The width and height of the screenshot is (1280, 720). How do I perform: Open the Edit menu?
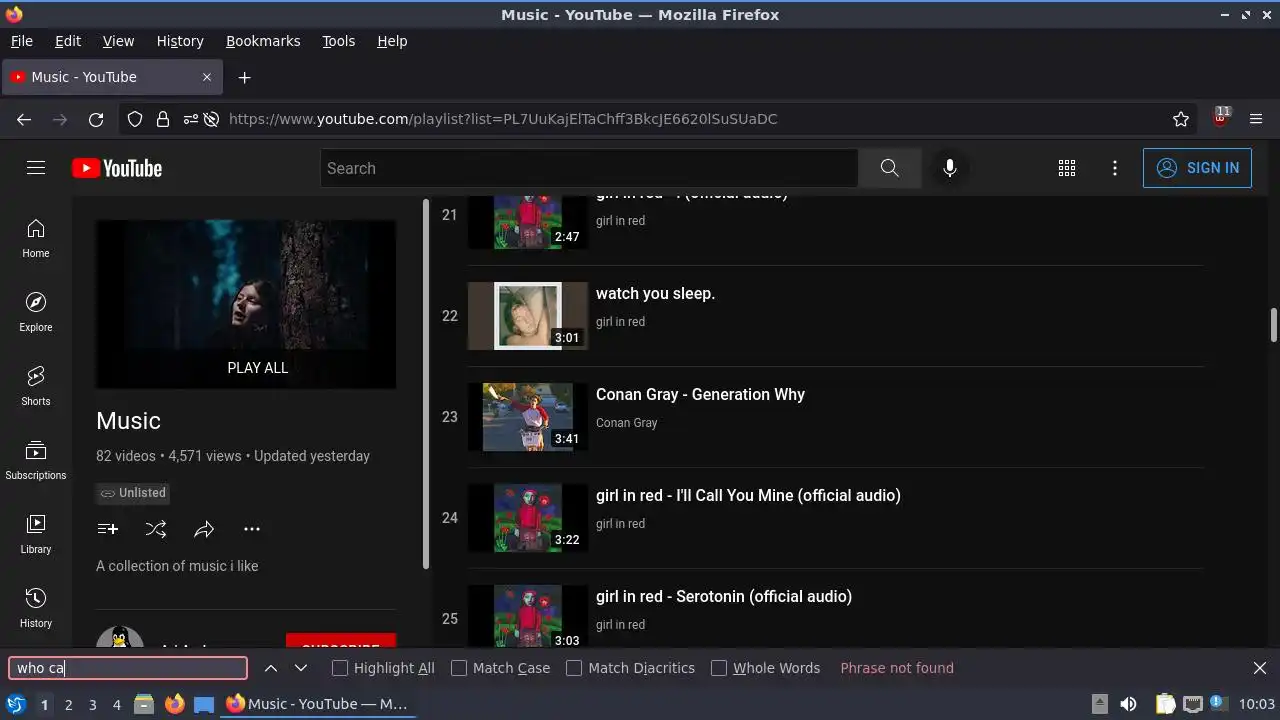click(x=68, y=41)
